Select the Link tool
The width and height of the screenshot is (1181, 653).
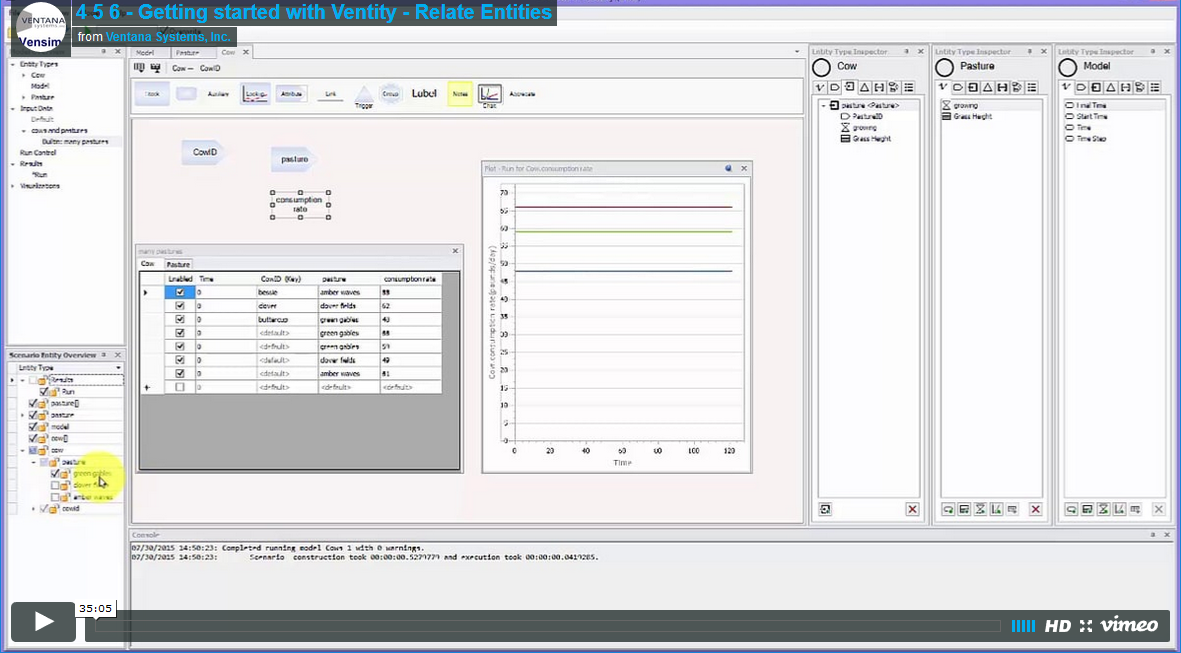point(330,95)
